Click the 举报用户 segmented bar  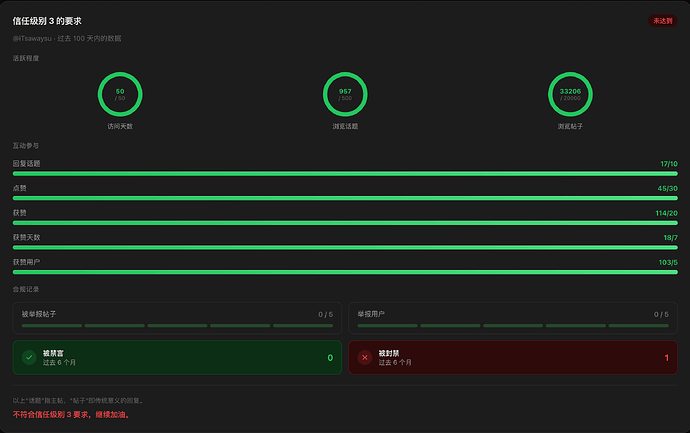(513, 326)
